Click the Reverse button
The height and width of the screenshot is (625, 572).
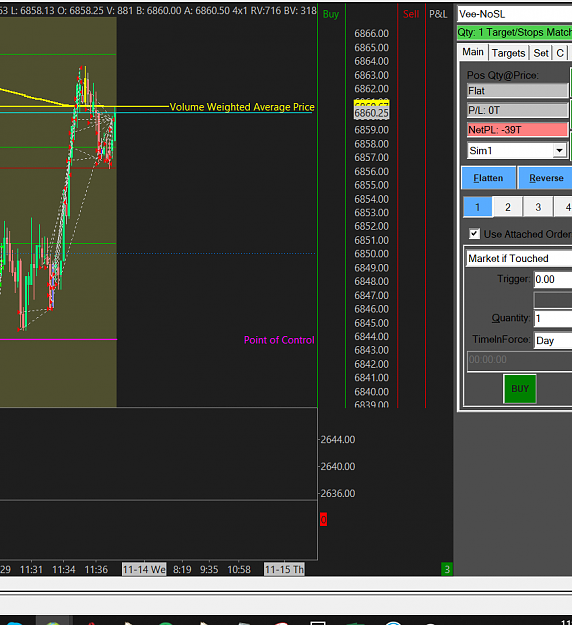click(545, 178)
